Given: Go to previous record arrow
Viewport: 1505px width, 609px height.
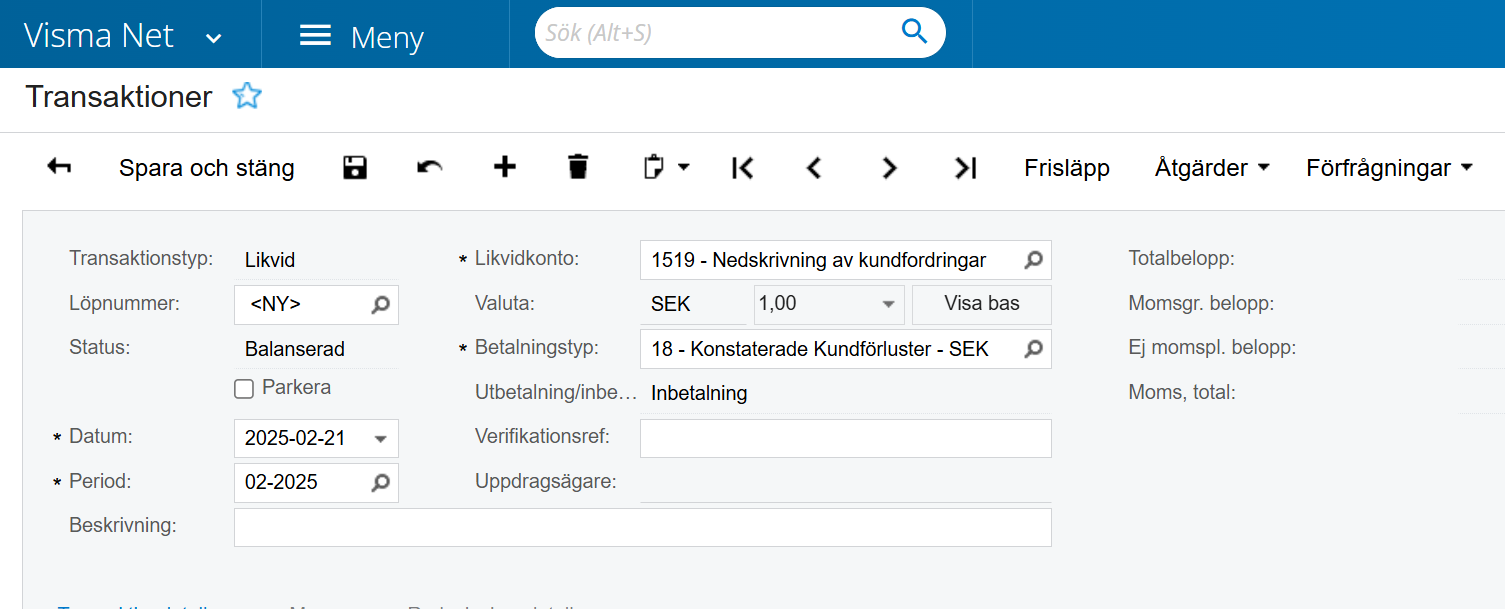Looking at the screenshot, I should [x=814, y=168].
